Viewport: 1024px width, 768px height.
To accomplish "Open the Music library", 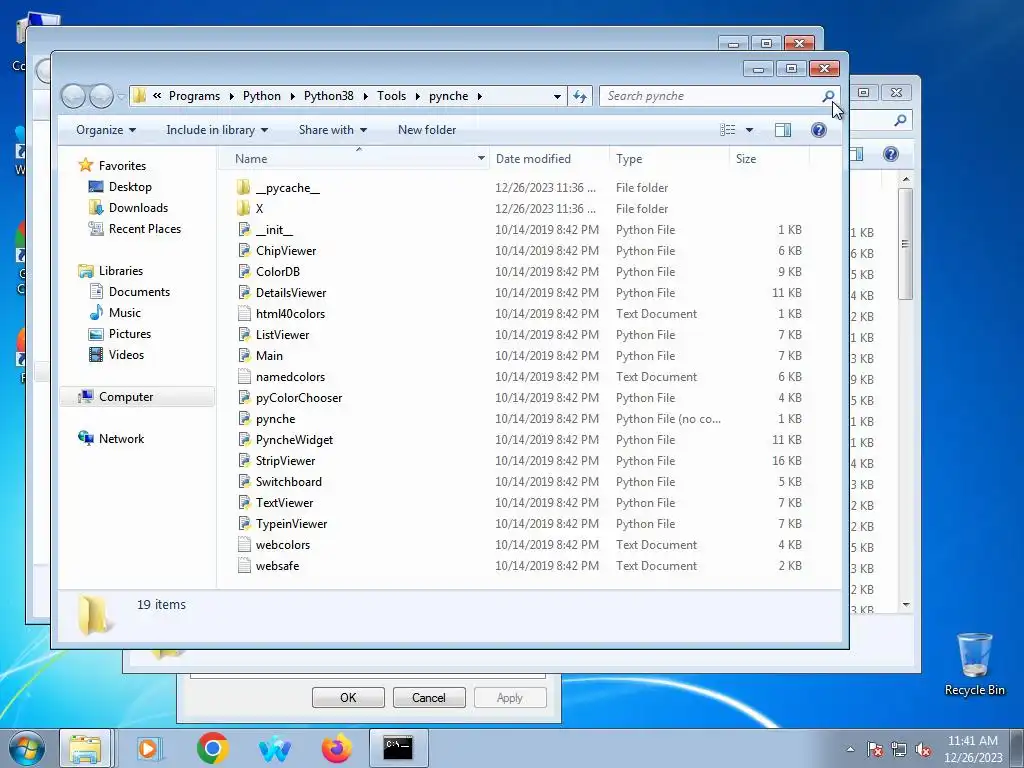I will pos(124,313).
